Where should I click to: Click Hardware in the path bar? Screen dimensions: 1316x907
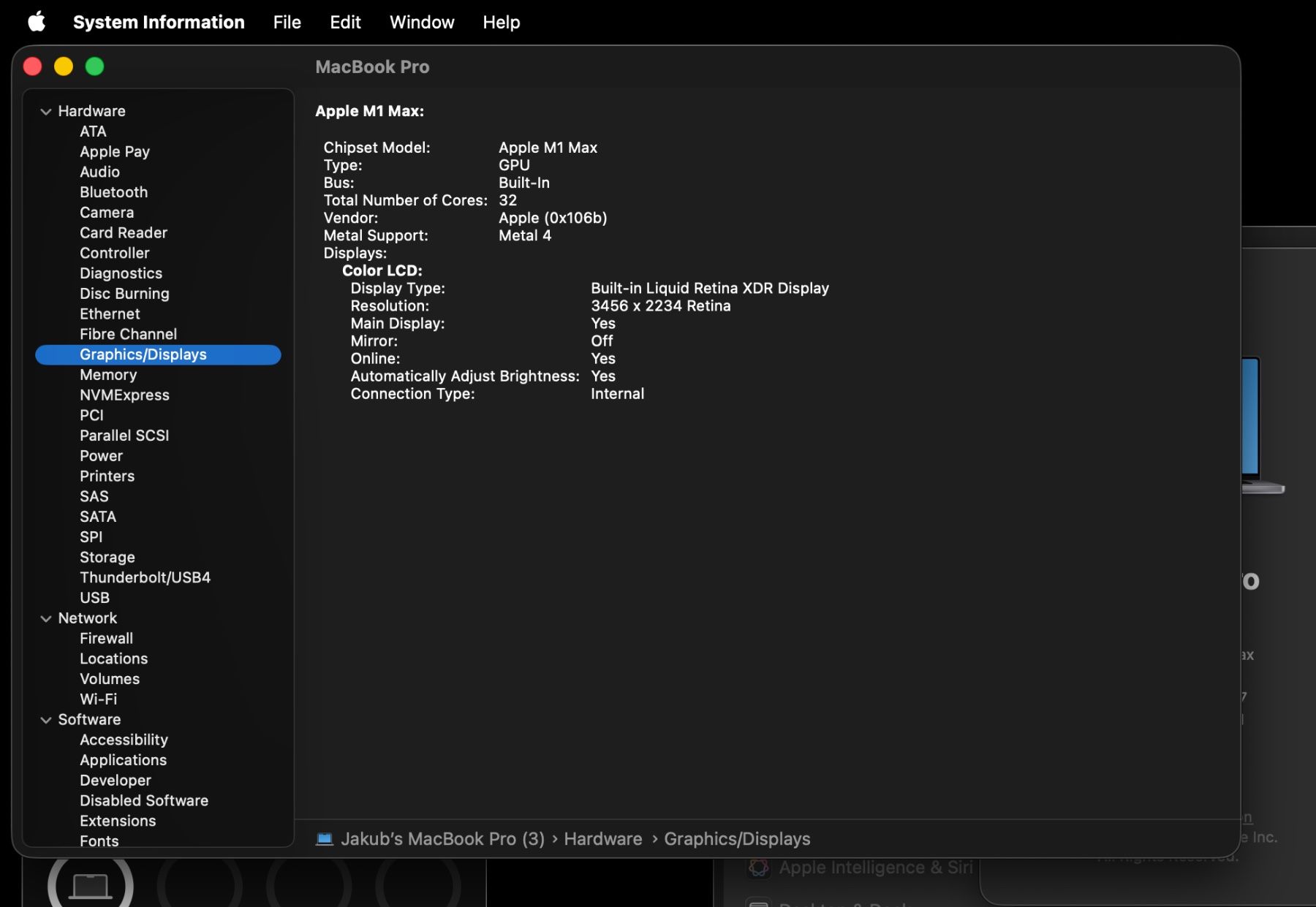[603, 838]
